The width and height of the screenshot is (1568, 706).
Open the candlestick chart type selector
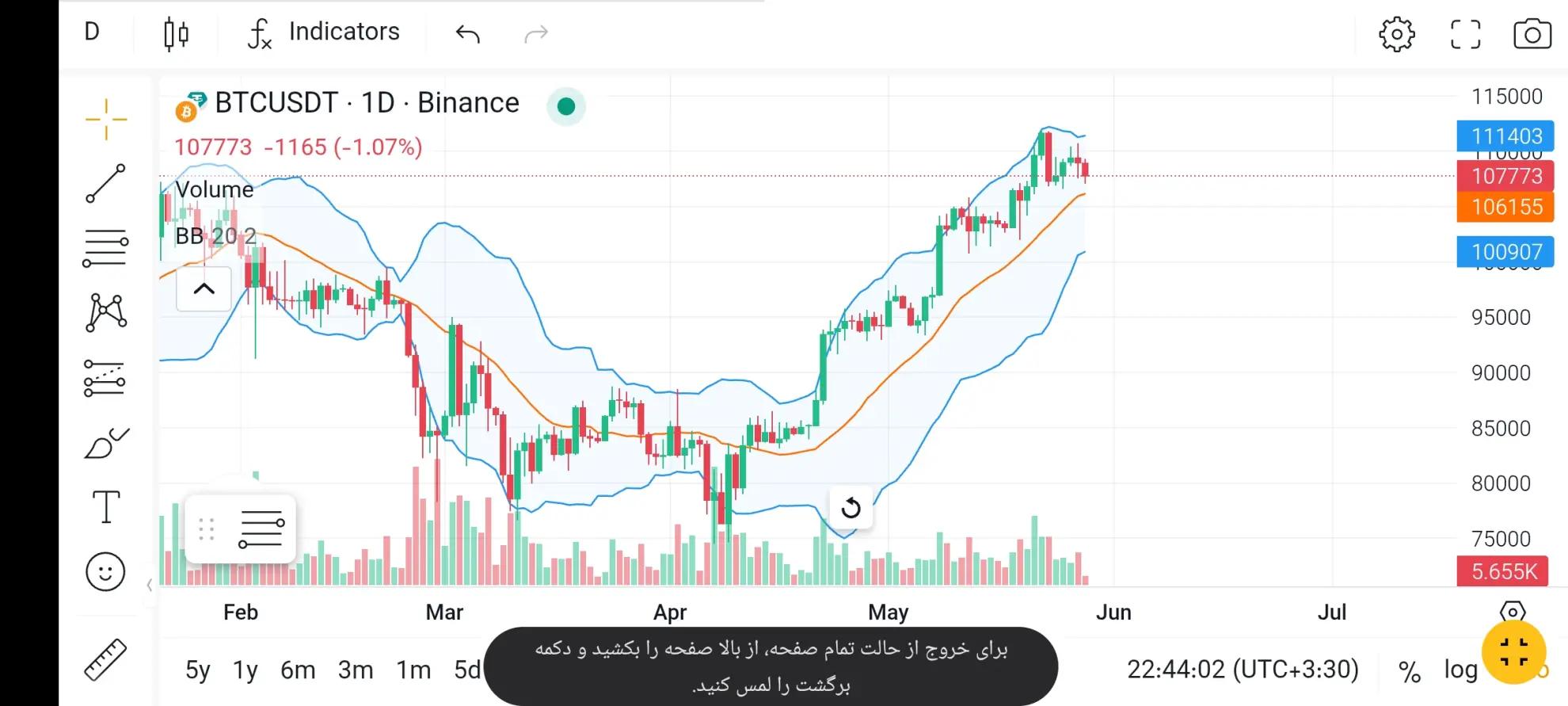tap(176, 34)
